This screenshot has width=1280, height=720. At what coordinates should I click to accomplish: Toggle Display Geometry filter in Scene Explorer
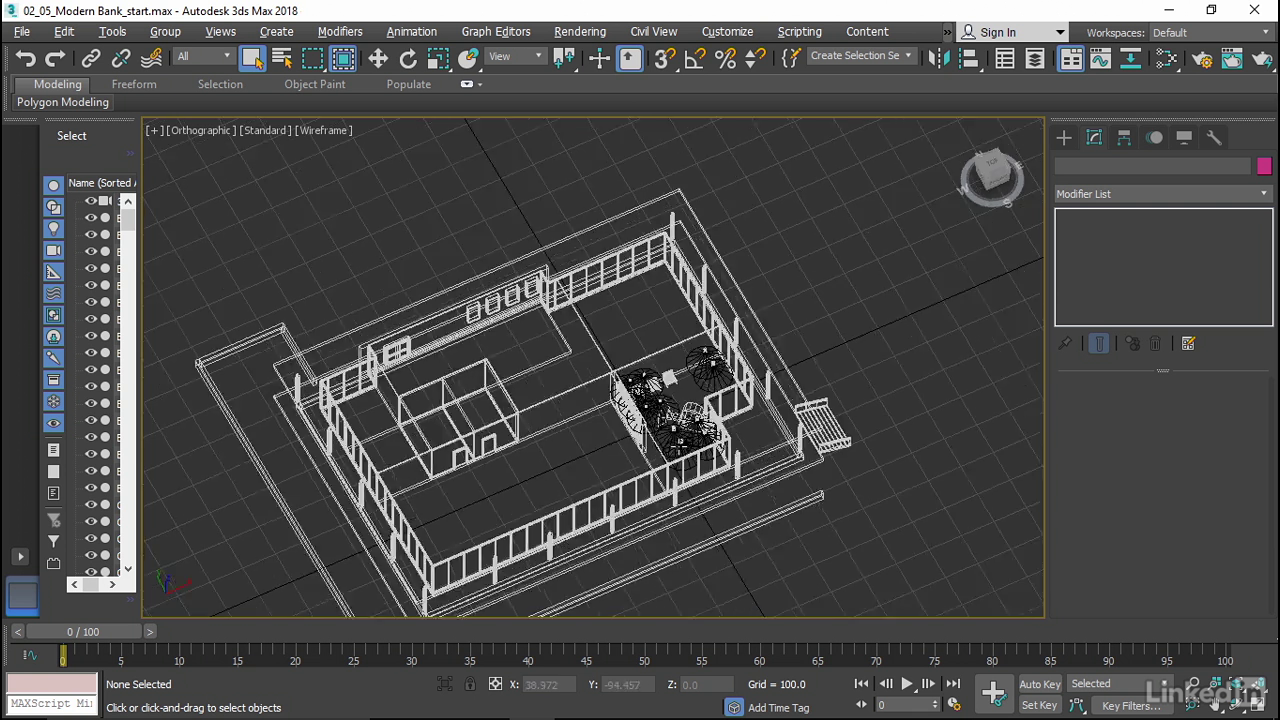[54, 186]
